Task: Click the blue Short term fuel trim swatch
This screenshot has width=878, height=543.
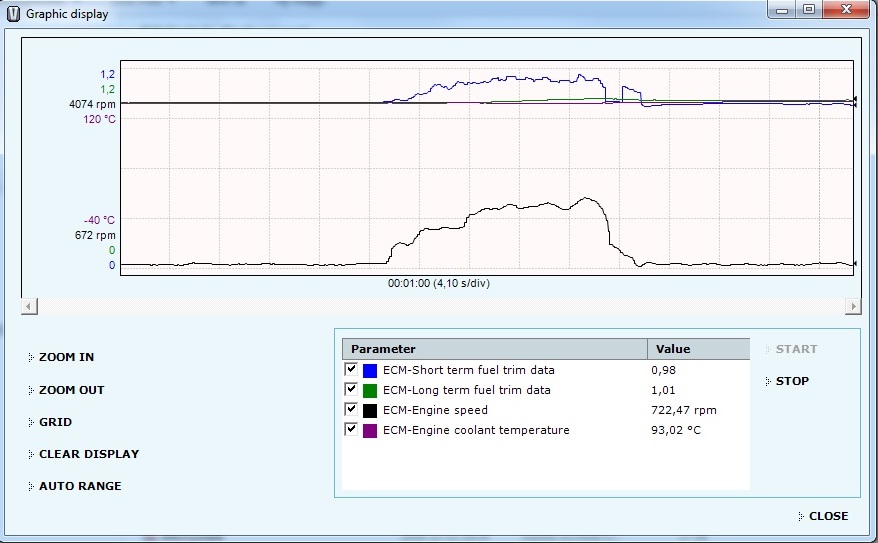Action: tap(370, 371)
